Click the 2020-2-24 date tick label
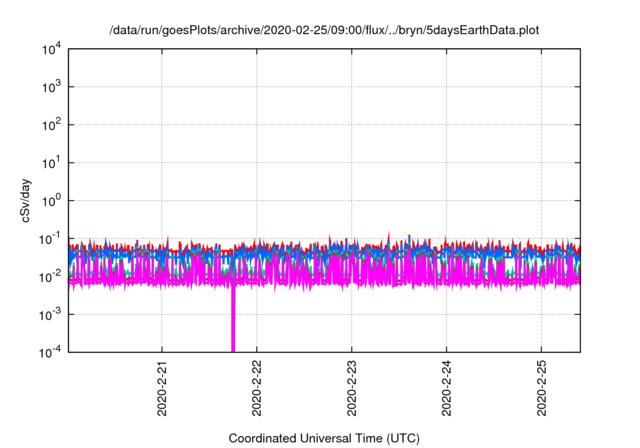Screen dimensions: 640x448 [446, 388]
